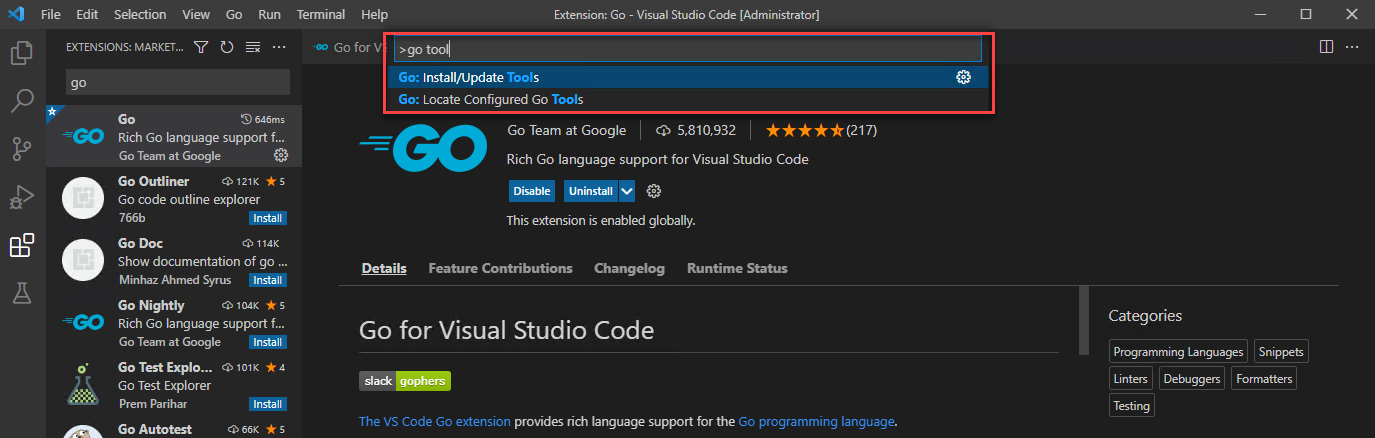Open Extensions panel more actions menu
1375x438 pixels.
pyautogui.click(x=279, y=47)
